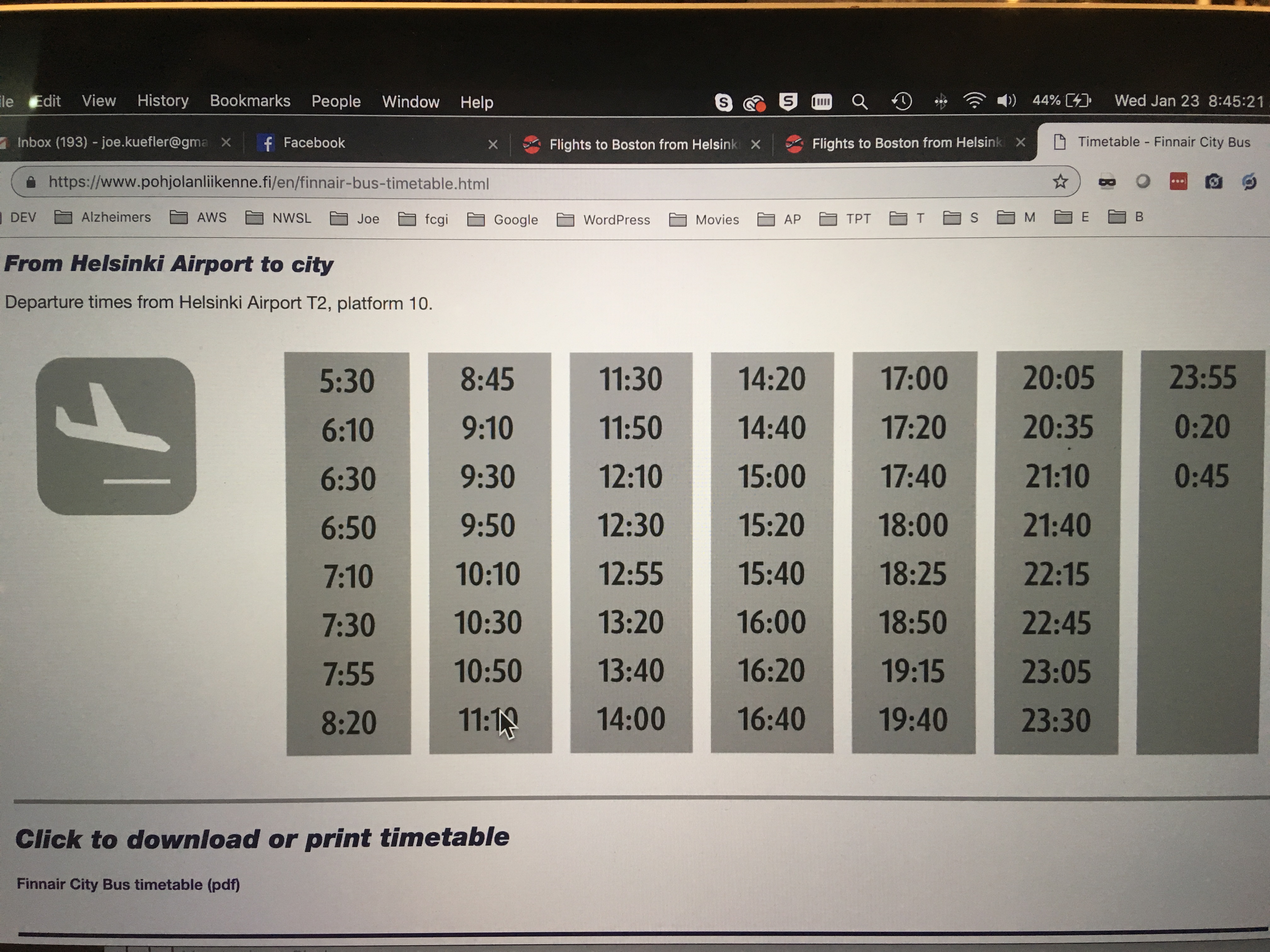The image size is (1270, 952).
Task: Click the Skype icon in menu bar
Action: point(724,102)
